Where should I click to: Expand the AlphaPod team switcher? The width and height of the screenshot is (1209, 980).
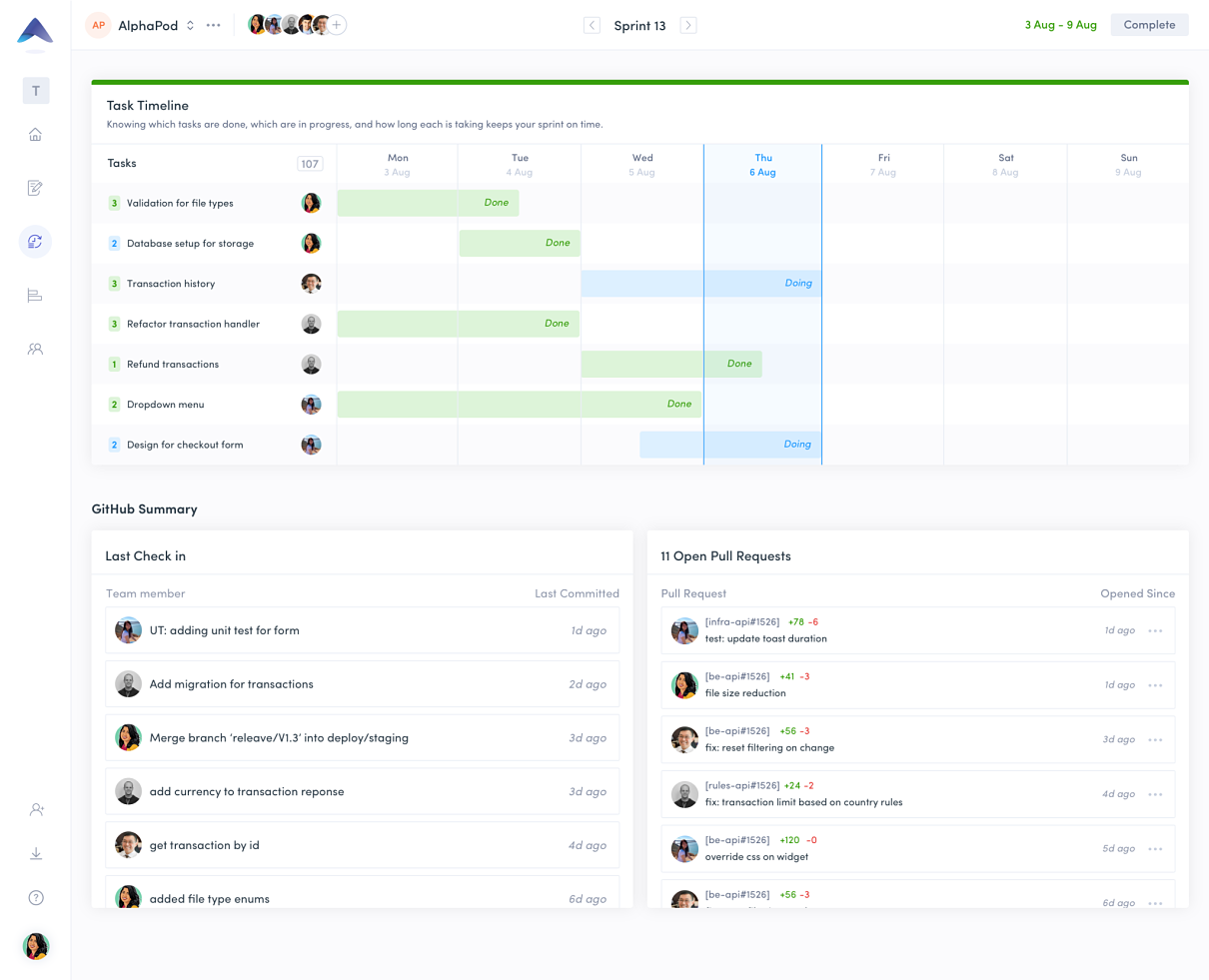[x=190, y=25]
